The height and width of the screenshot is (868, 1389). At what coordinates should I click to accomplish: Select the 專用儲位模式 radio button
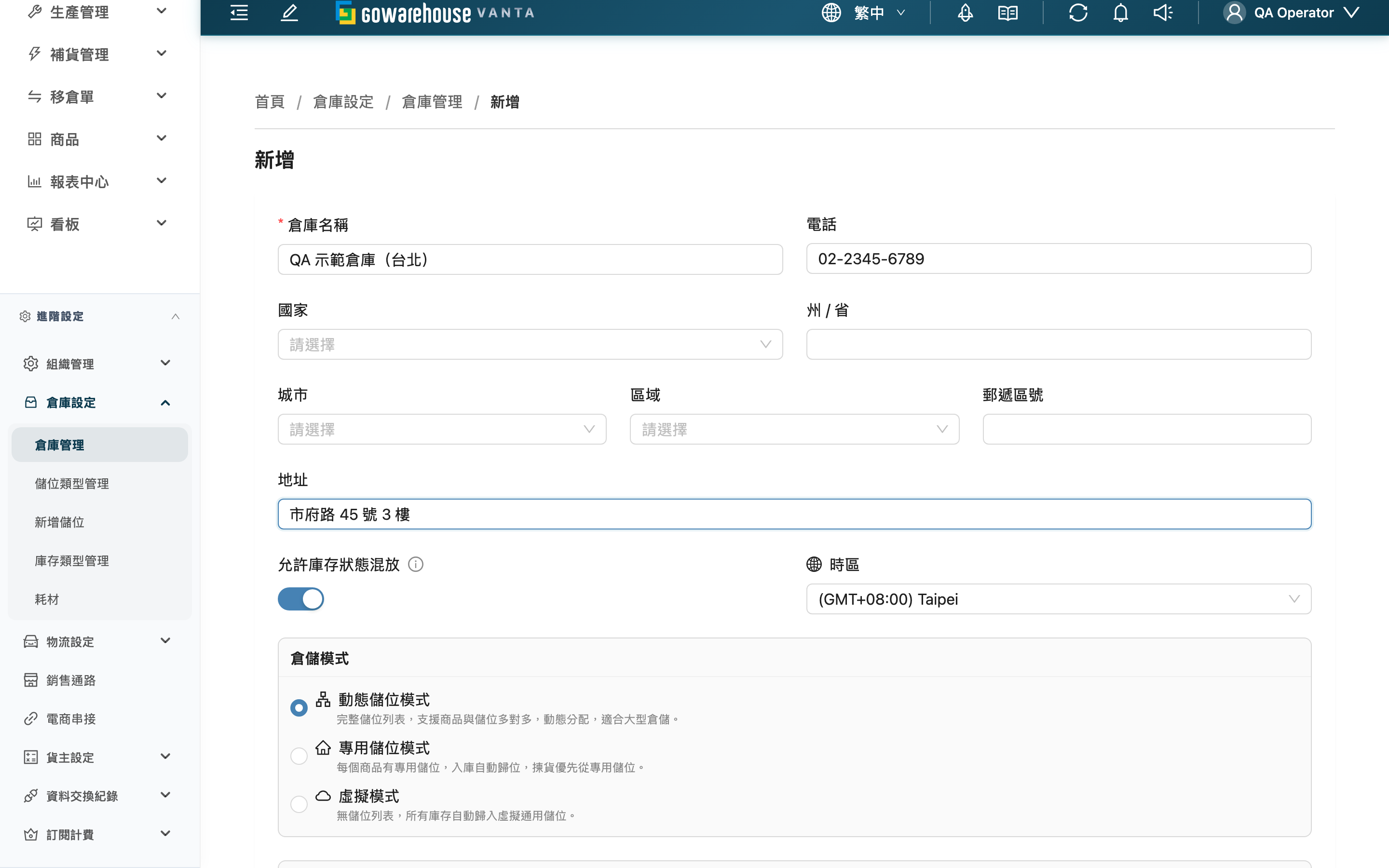pyautogui.click(x=299, y=756)
